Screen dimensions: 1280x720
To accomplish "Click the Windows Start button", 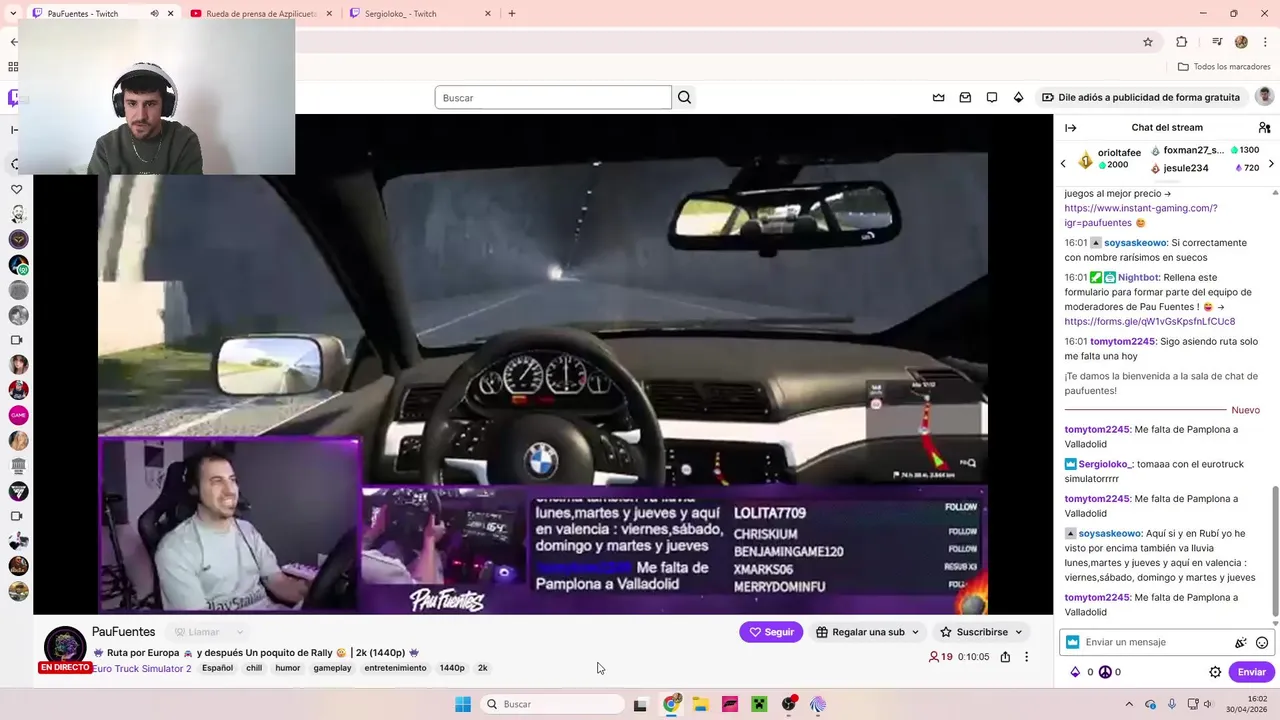I will pos(463,704).
